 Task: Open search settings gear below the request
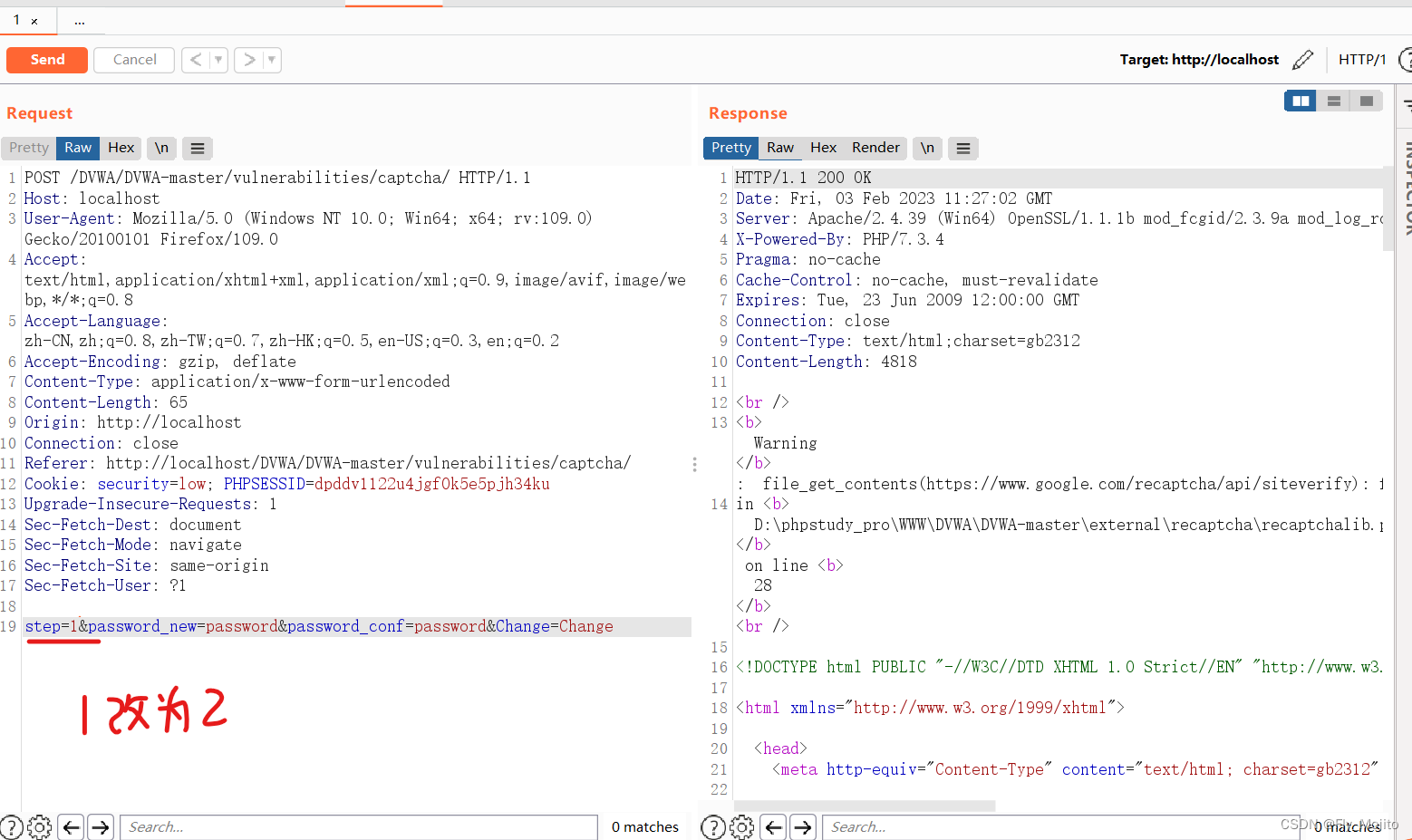pyautogui.click(x=39, y=826)
